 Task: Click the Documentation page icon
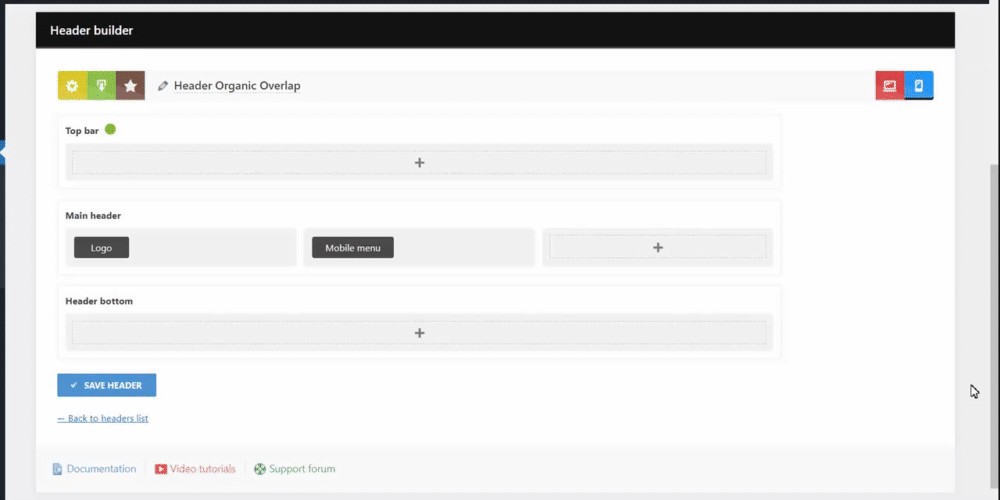coord(57,469)
